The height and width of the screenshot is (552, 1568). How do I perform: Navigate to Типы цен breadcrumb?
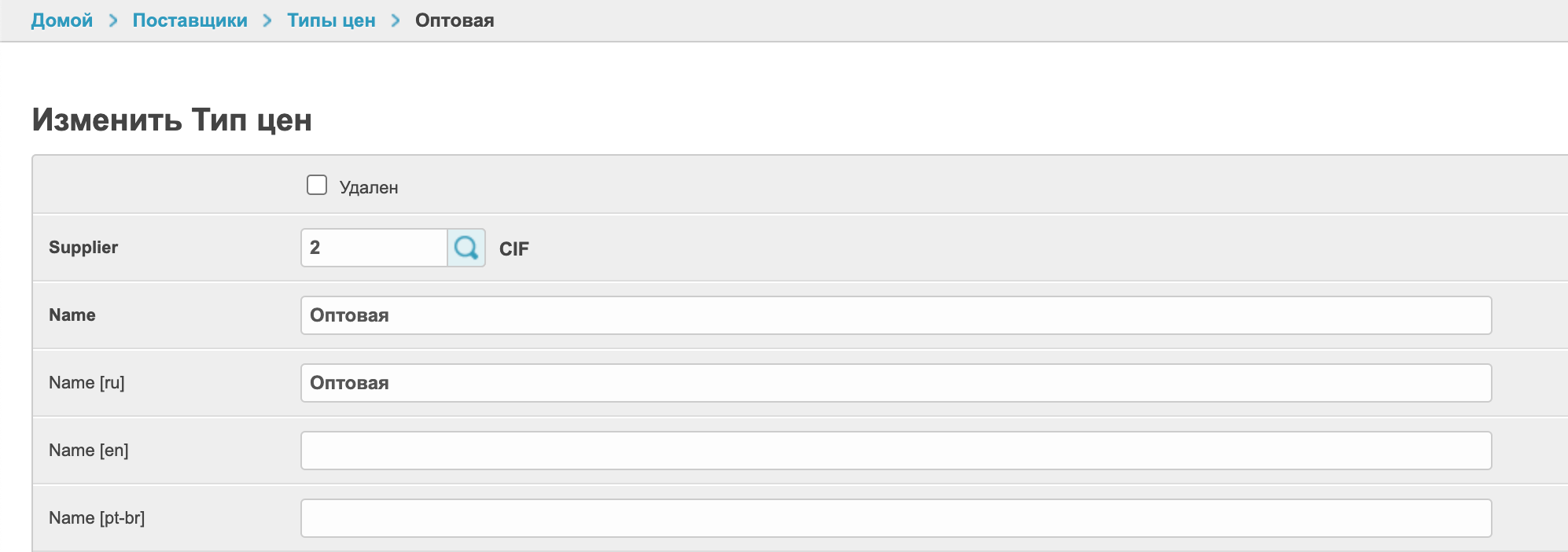pyautogui.click(x=331, y=20)
